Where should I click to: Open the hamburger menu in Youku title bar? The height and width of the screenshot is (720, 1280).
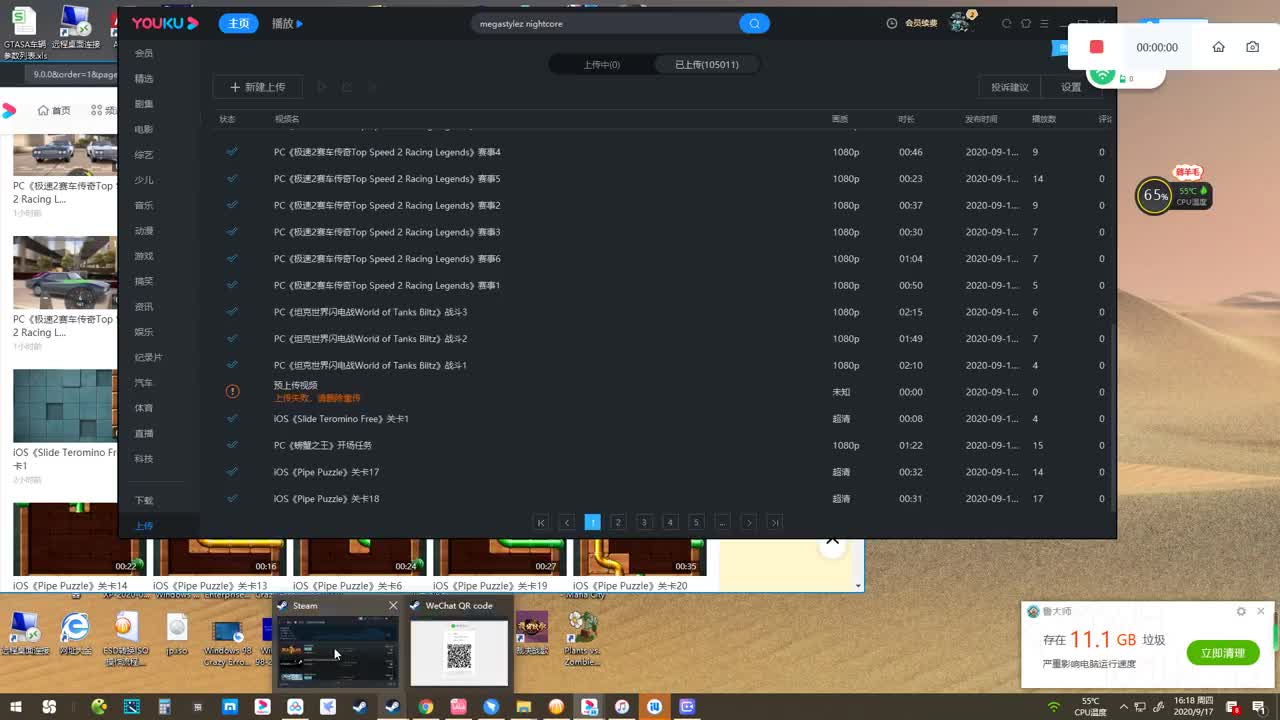(1043, 23)
